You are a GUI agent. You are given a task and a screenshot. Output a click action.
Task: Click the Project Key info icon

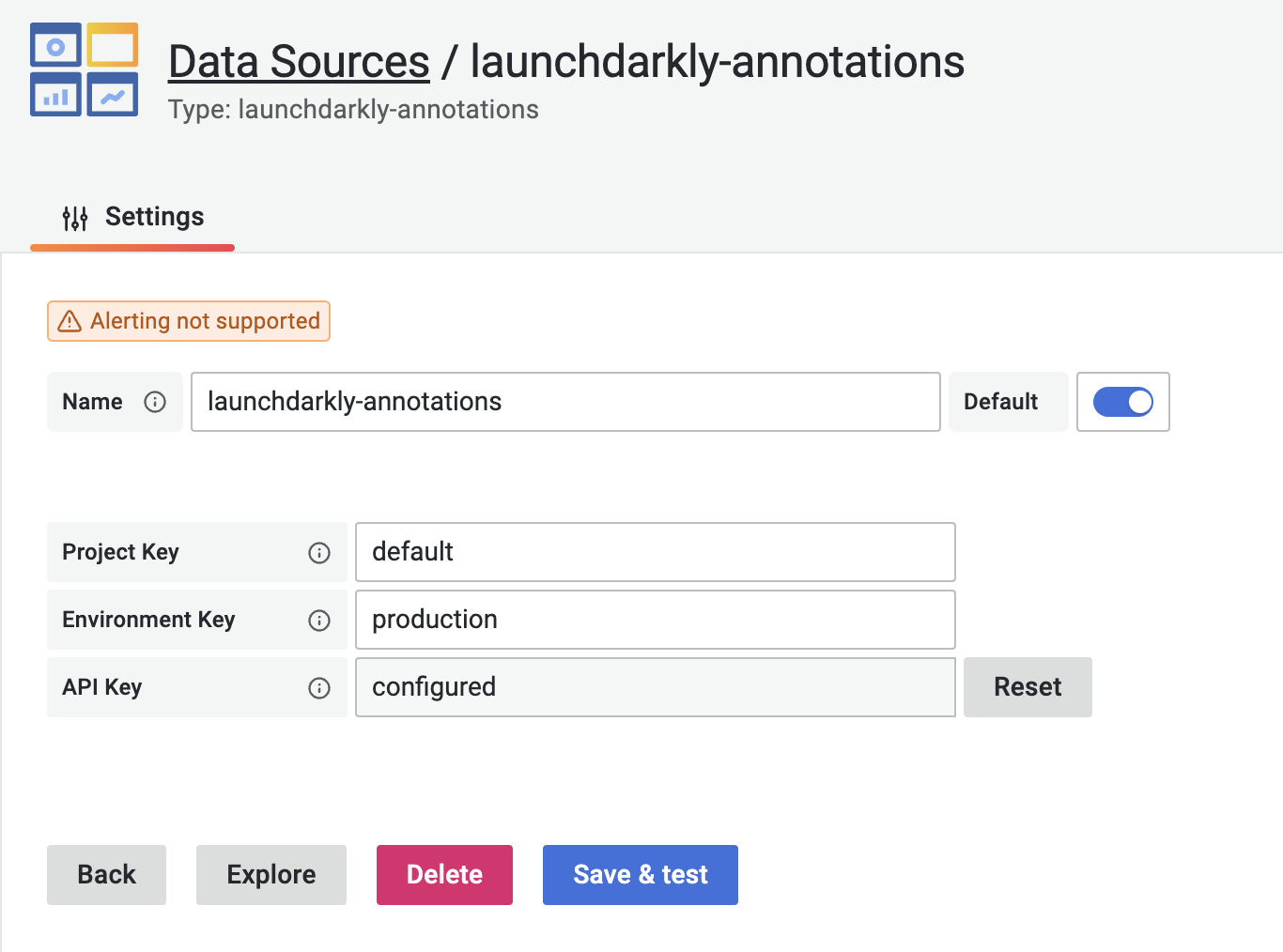(x=319, y=553)
